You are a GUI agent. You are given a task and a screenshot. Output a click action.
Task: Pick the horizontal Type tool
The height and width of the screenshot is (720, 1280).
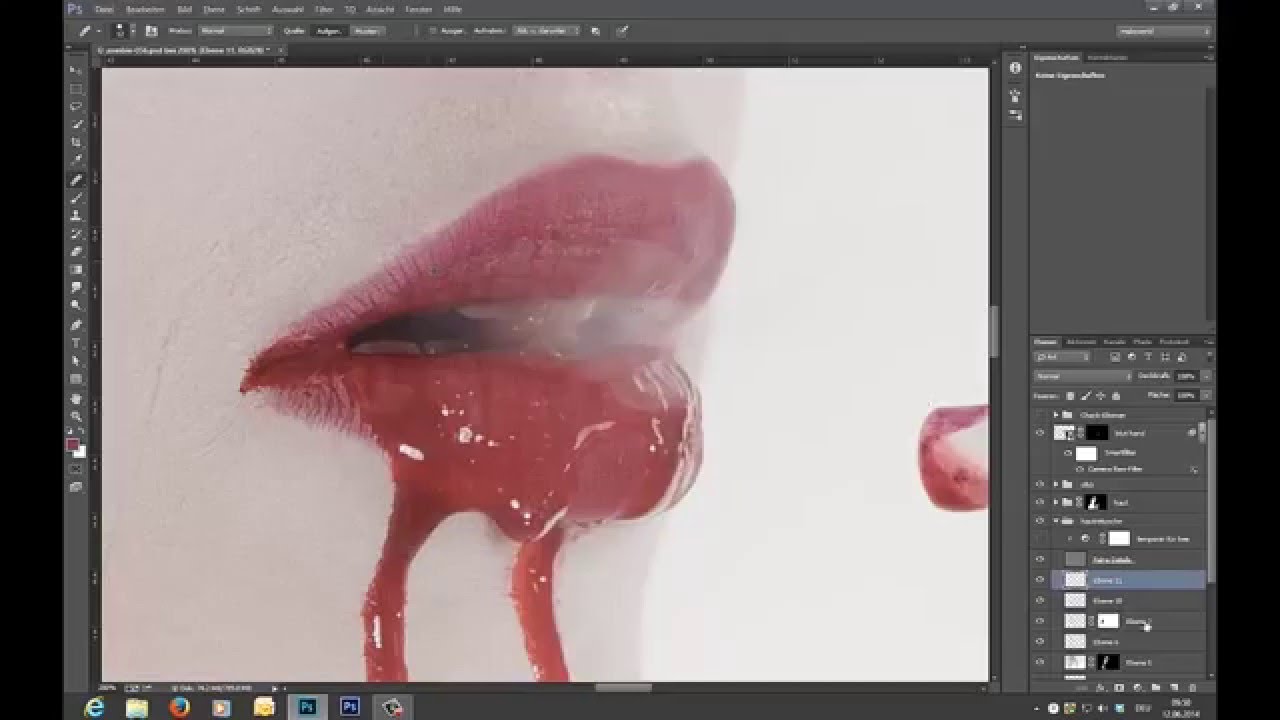pos(76,343)
